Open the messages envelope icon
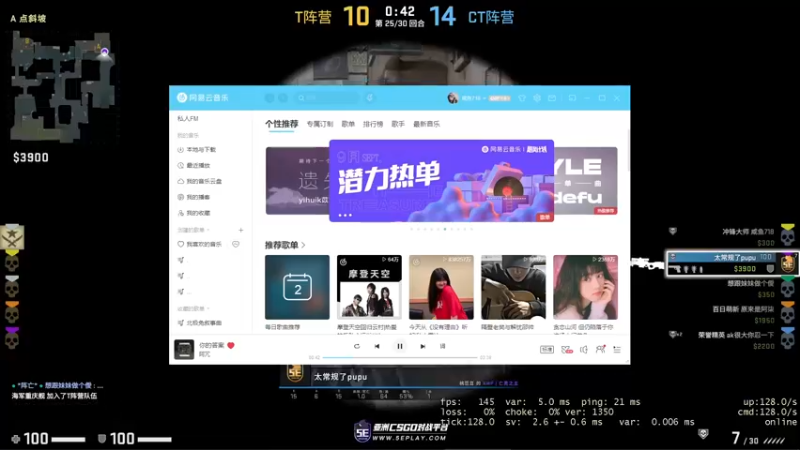The height and width of the screenshot is (450, 800). click(552, 98)
